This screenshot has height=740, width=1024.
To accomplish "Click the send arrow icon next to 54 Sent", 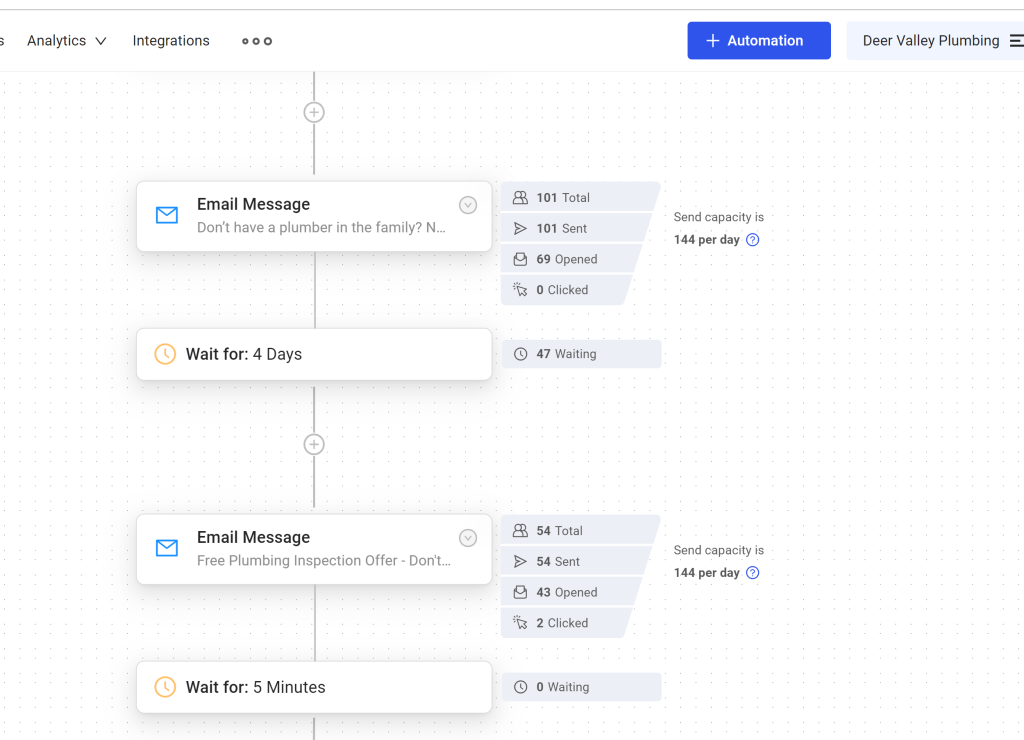I will pyautogui.click(x=520, y=562).
